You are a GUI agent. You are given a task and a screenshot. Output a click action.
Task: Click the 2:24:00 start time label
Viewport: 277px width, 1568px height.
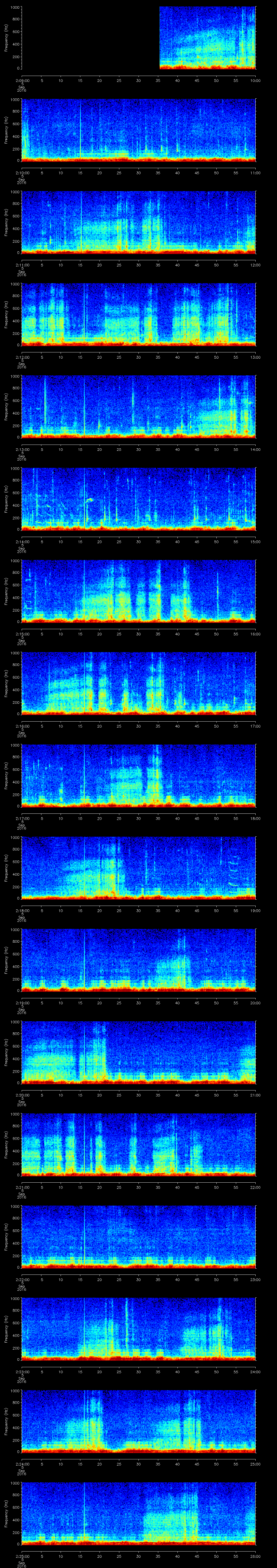(22, 1463)
